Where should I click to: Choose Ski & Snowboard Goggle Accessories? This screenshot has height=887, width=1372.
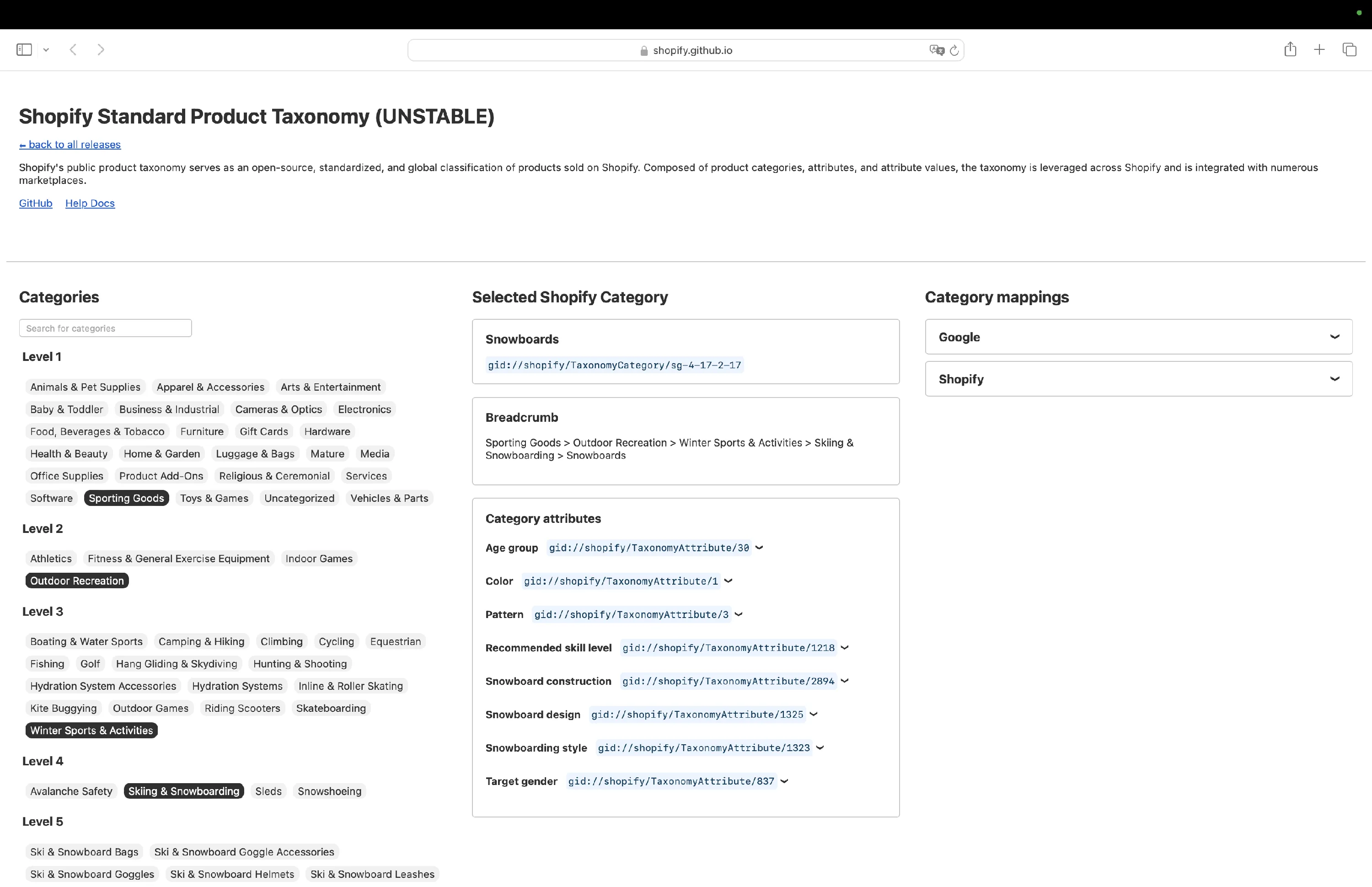(x=244, y=852)
